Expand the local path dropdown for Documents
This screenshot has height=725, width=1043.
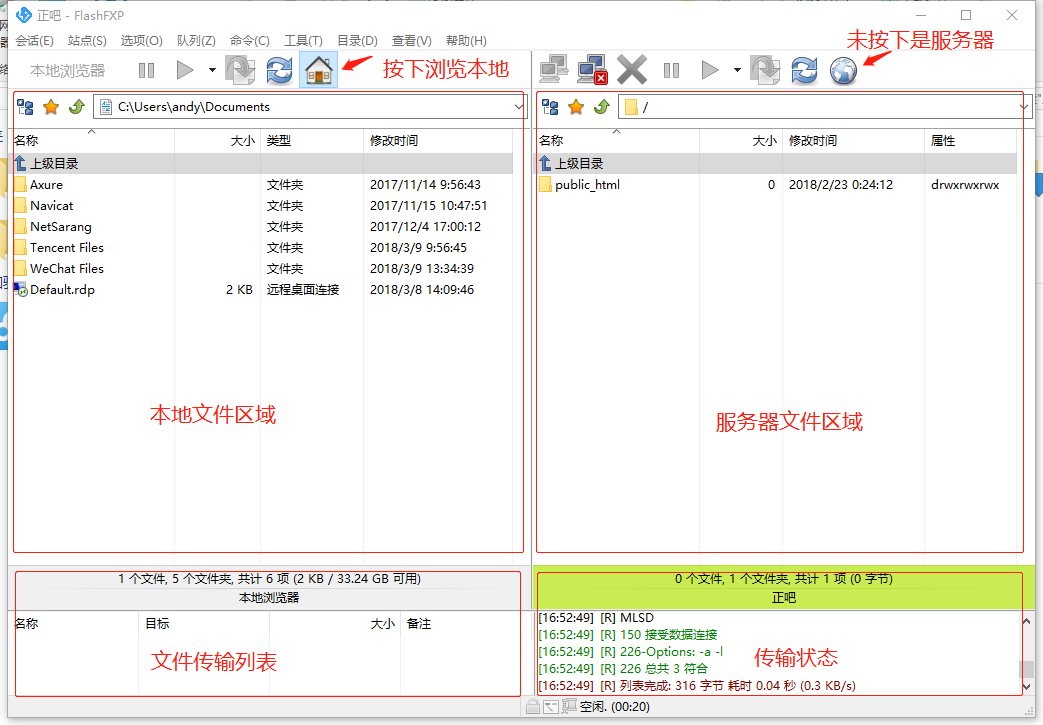519,107
